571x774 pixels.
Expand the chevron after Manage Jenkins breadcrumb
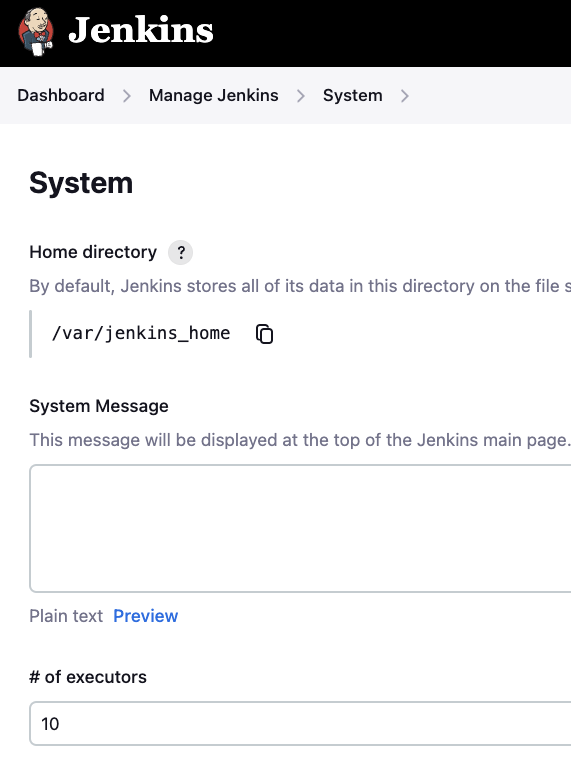(301, 96)
